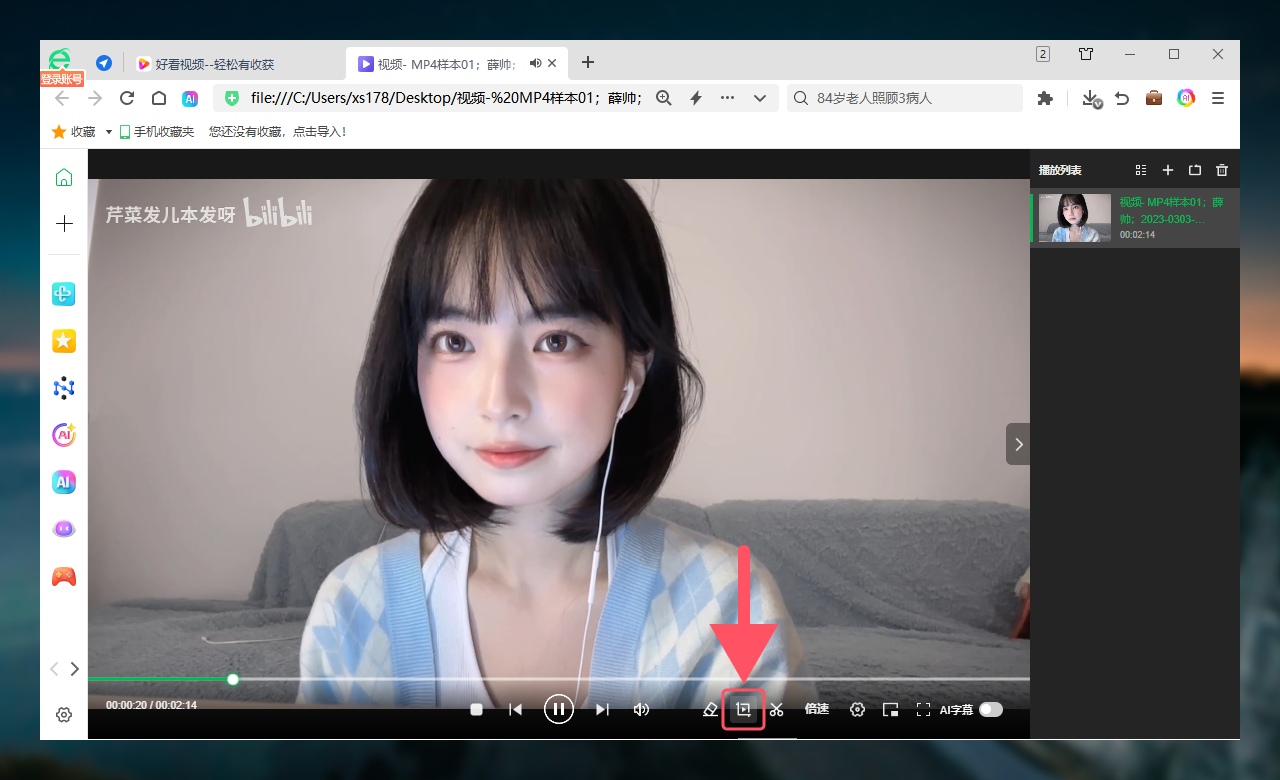This screenshot has width=1280, height=780.
Task: Open the 倍速 playback speed menu
Action: coord(817,709)
